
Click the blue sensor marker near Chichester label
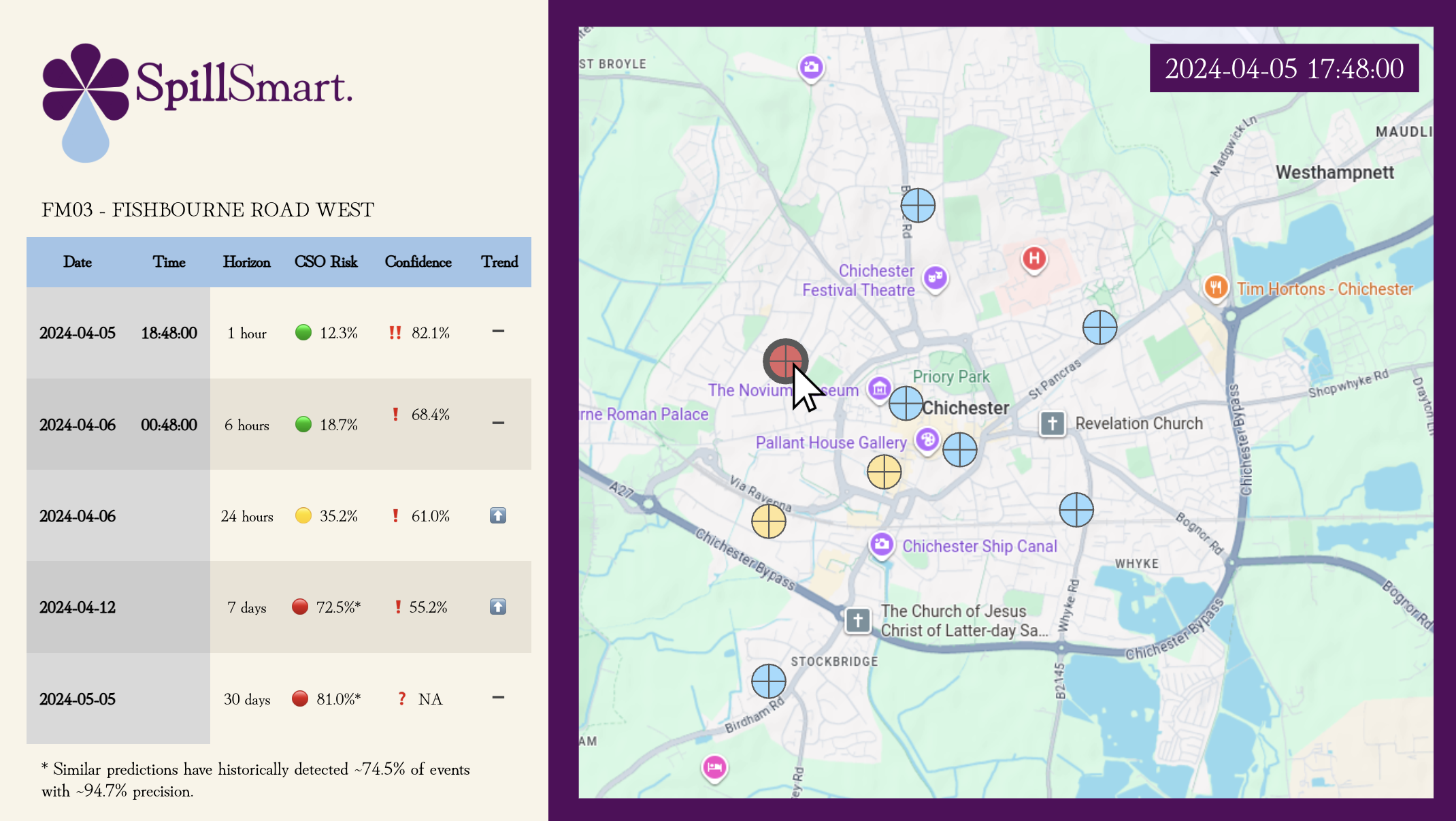pyautogui.click(x=906, y=403)
